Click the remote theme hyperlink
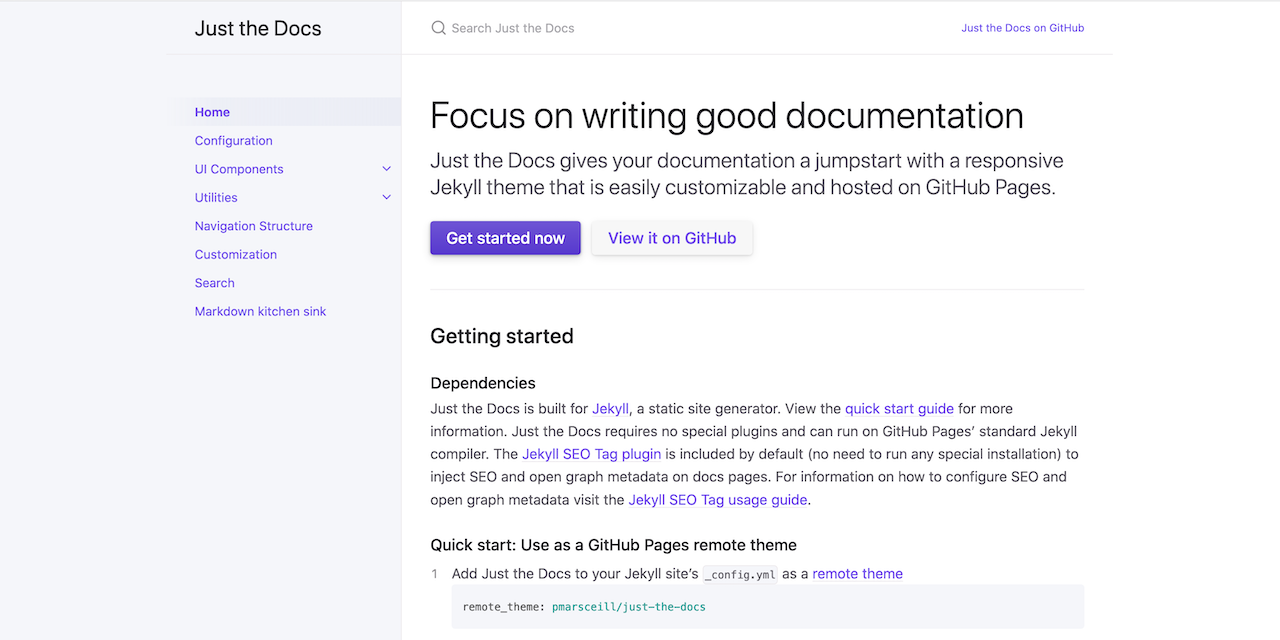 tap(857, 573)
